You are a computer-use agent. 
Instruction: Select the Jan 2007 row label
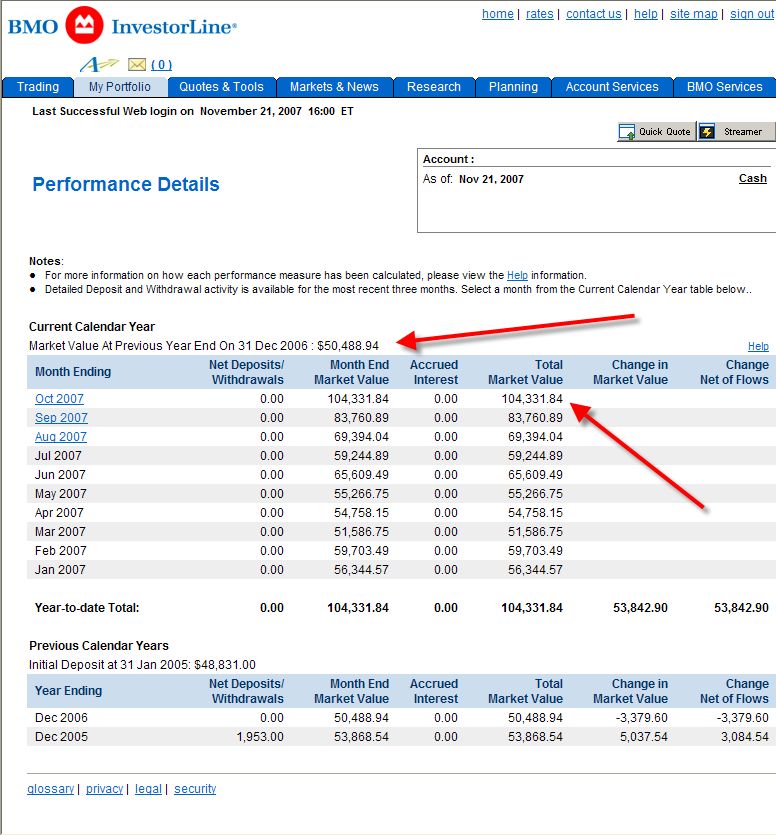coord(60,570)
